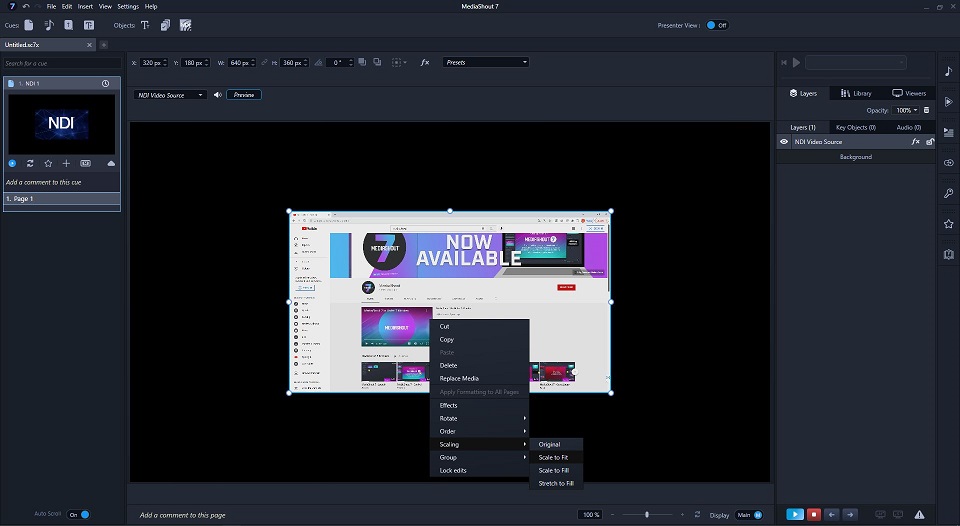
Task: Open effects fx in properties bar
Action: pyautogui.click(x=425, y=62)
